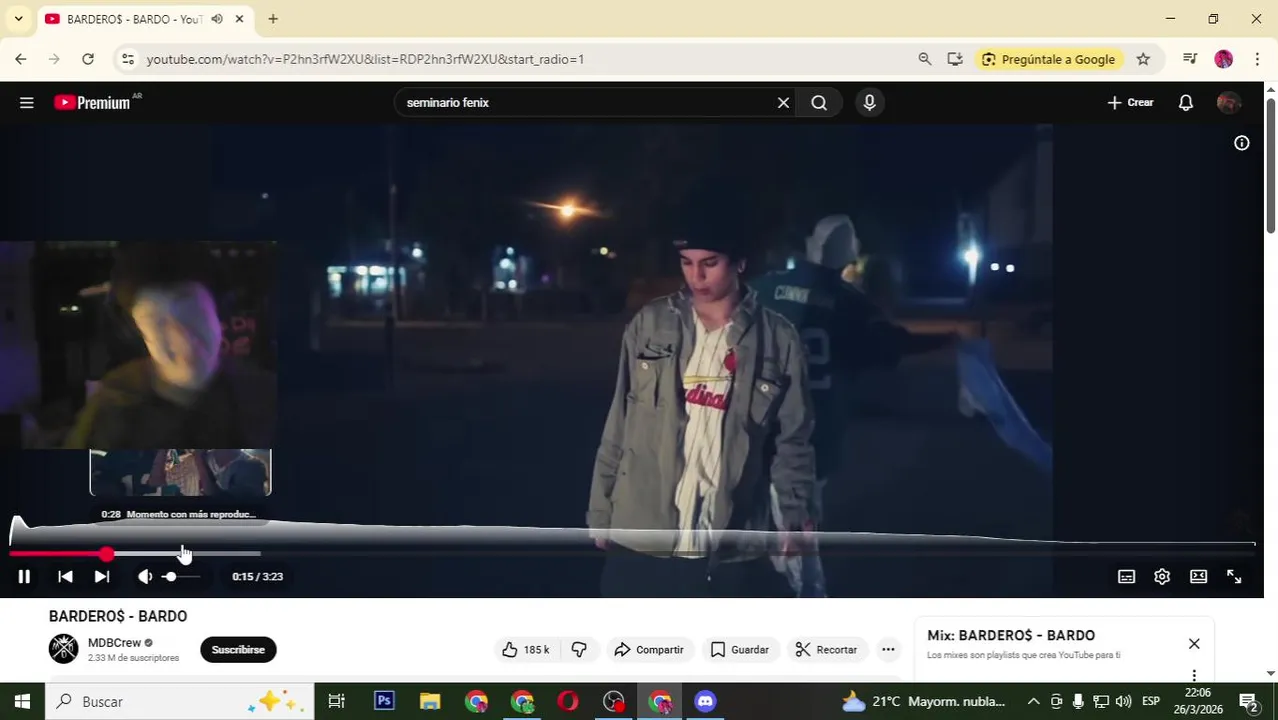
Task: Save video with Guardar button
Action: [740, 650]
